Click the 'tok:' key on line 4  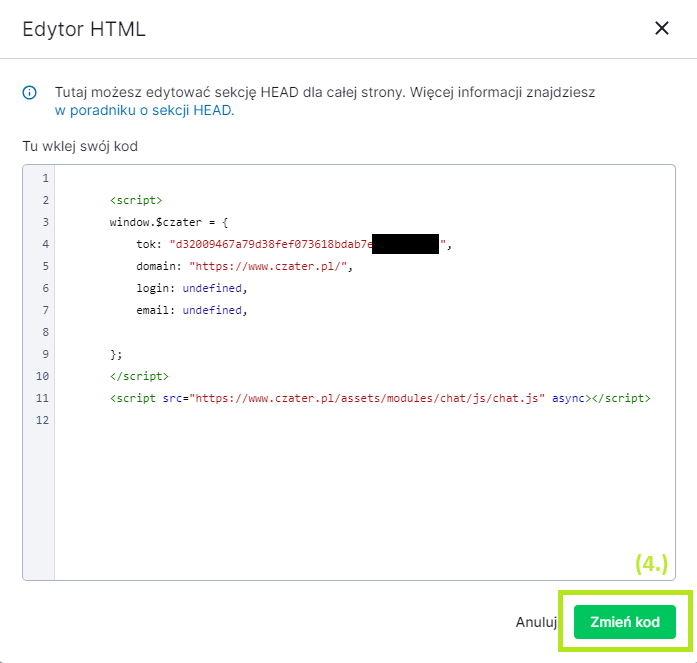149,244
